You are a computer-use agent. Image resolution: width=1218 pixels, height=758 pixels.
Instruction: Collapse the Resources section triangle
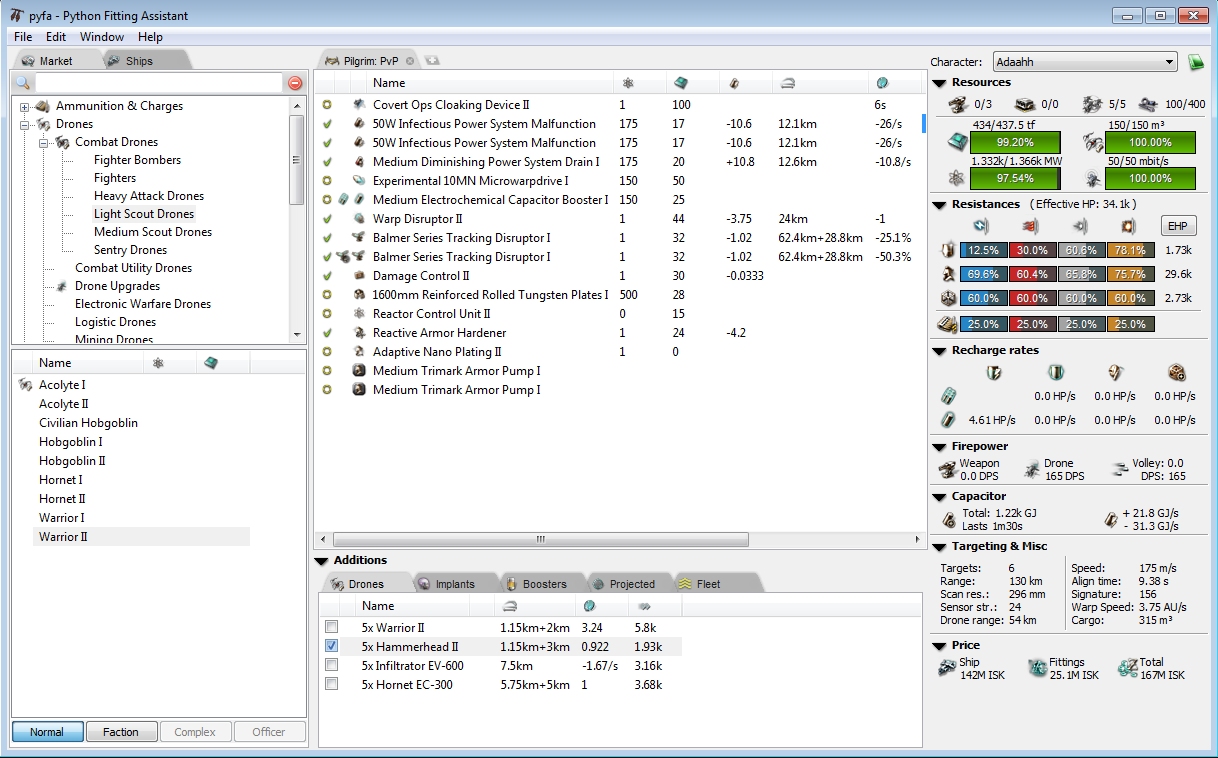point(939,83)
